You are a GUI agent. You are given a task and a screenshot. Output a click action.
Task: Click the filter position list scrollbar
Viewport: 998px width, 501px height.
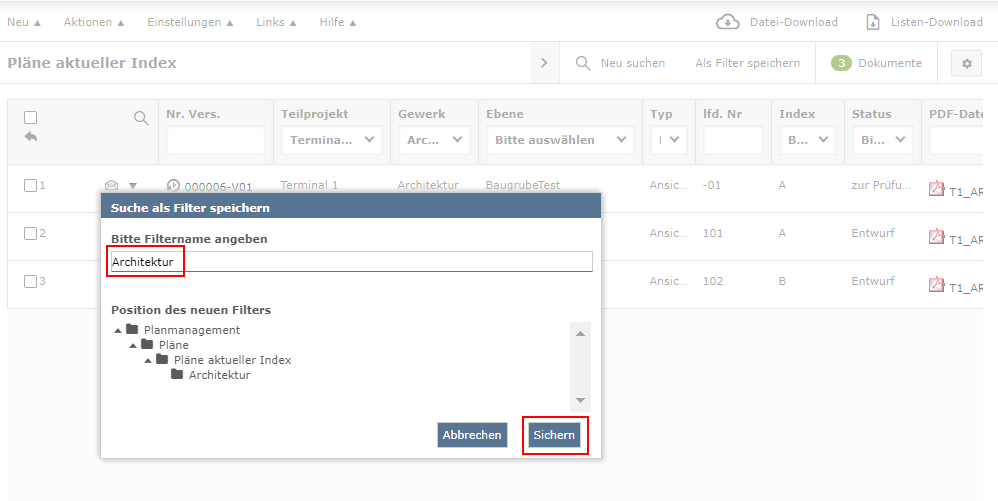tap(580, 365)
